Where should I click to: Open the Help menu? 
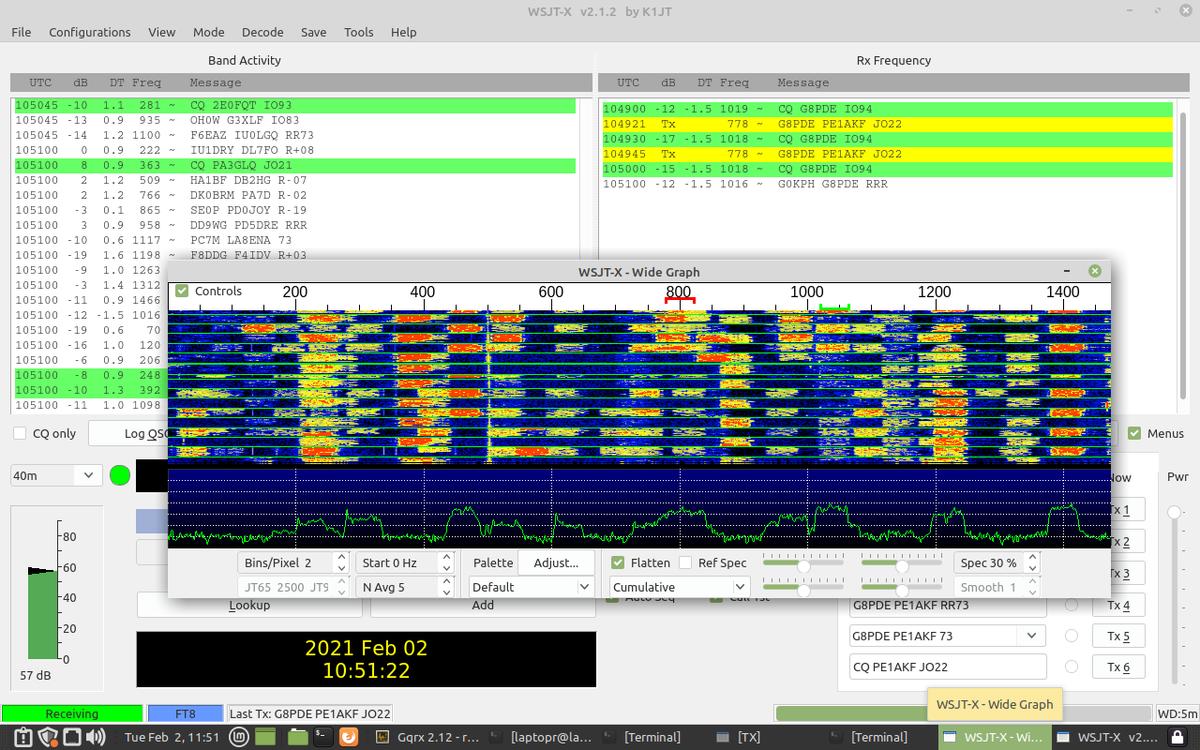pyautogui.click(x=404, y=32)
